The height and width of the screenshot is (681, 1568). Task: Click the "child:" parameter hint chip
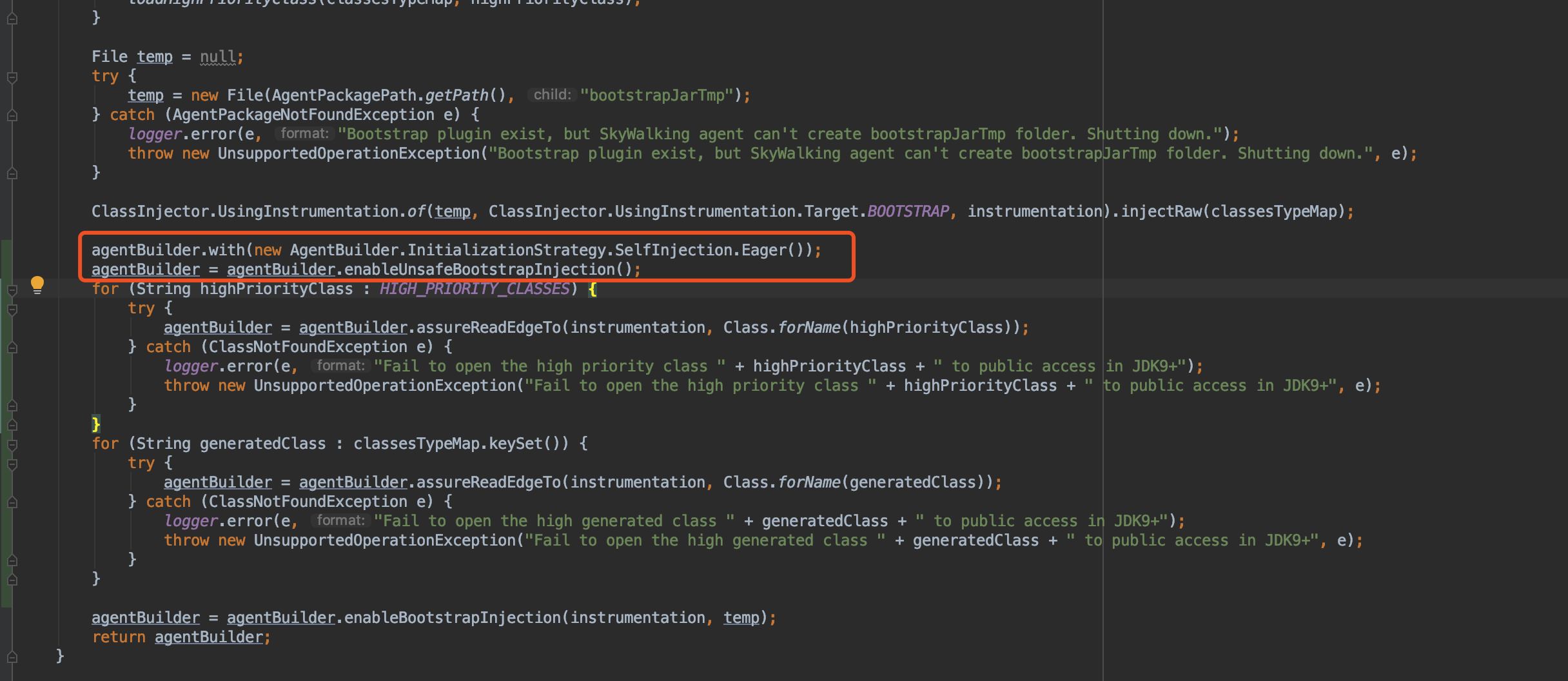pyautogui.click(x=552, y=95)
